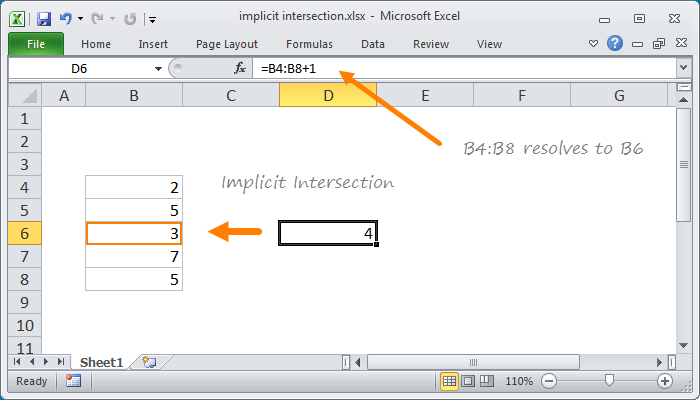700x400 pixels.
Task: Select row 9 header
Action: click(x=25, y=303)
